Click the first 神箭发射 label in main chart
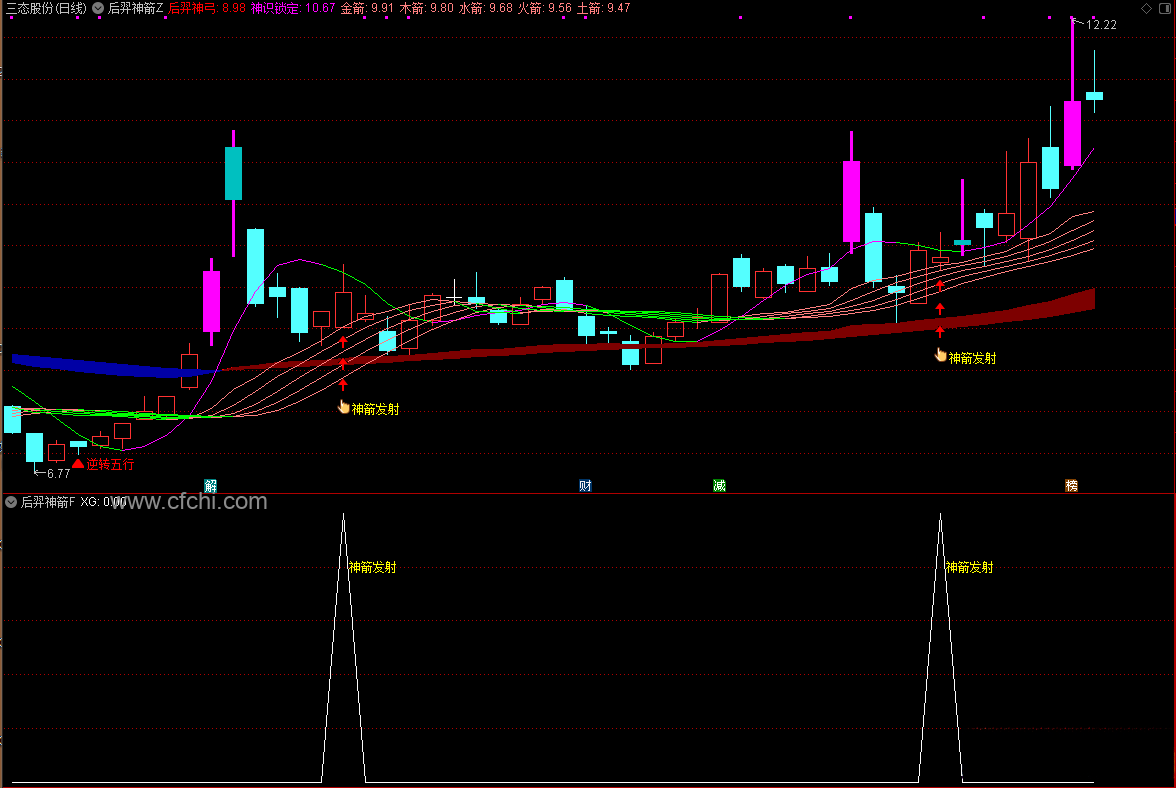The image size is (1176, 788). pyautogui.click(x=375, y=409)
